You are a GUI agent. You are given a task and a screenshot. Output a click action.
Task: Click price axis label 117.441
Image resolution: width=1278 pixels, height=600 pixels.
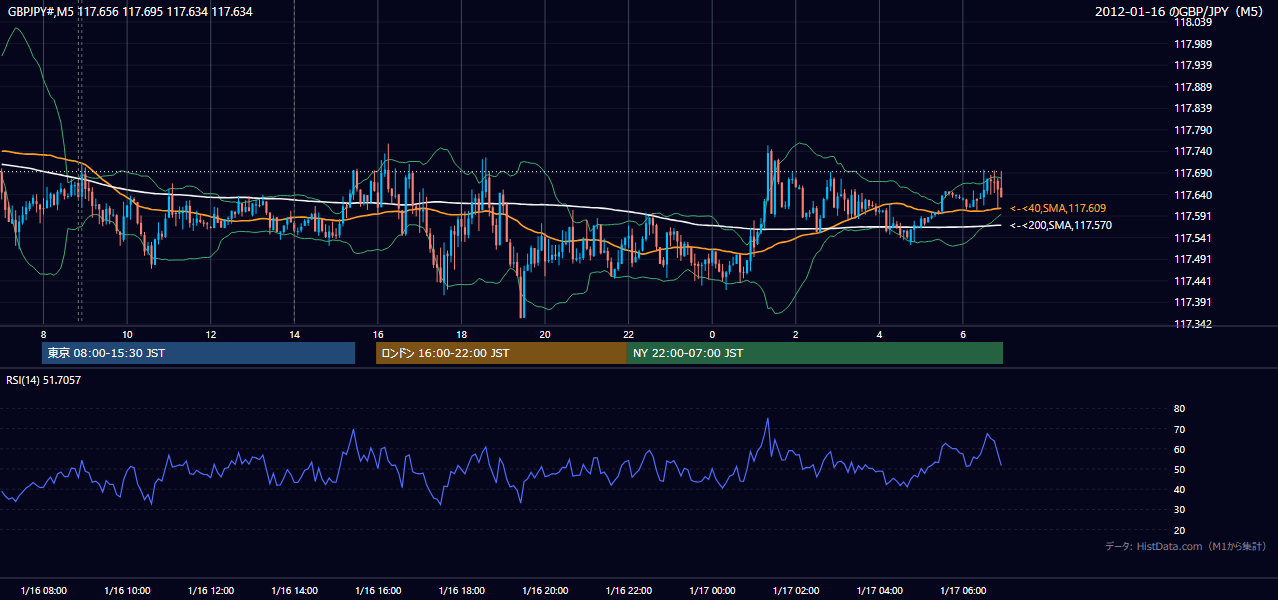(x=1192, y=281)
